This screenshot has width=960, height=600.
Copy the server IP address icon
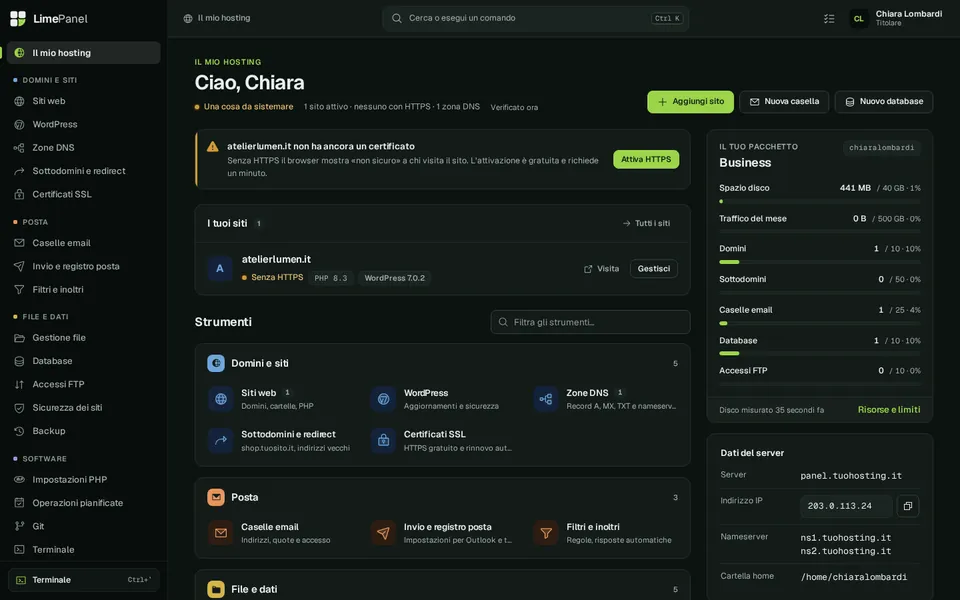907,506
